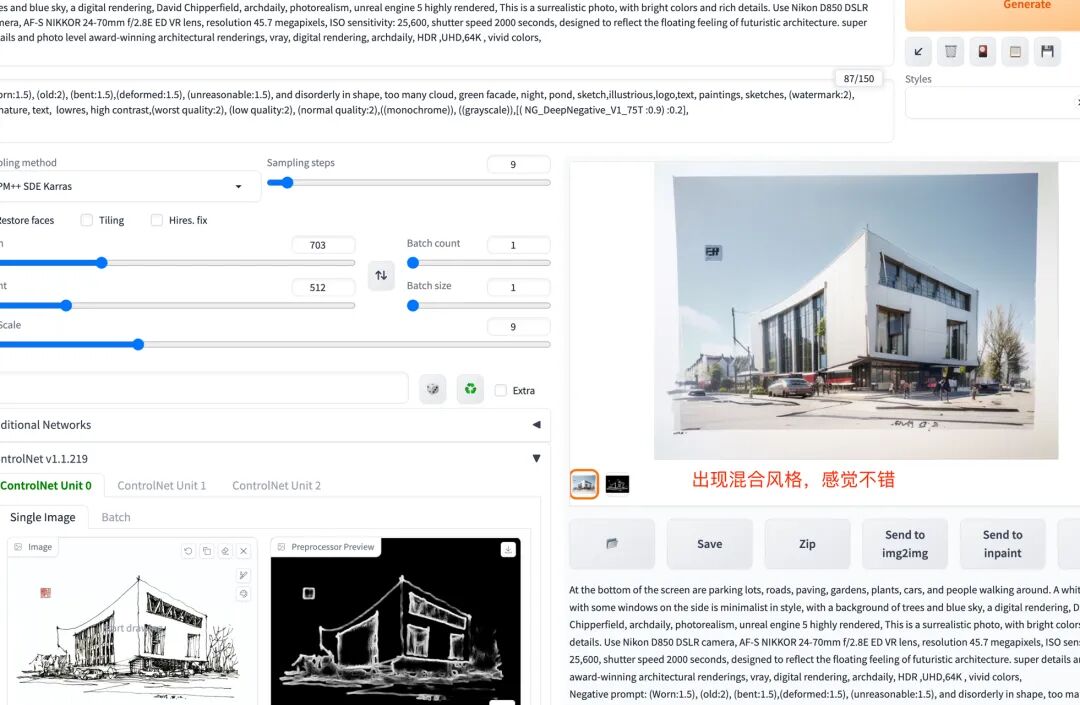Open the sampling method dropdown
The height and width of the screenshot is (705, 1080).
click(x=128, y=187)
